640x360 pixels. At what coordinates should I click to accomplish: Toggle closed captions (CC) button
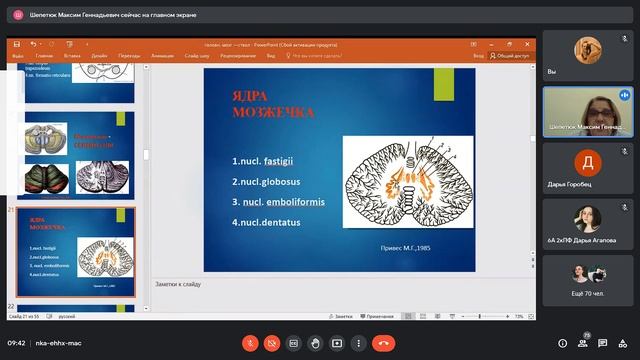click(x=293, y=343)
